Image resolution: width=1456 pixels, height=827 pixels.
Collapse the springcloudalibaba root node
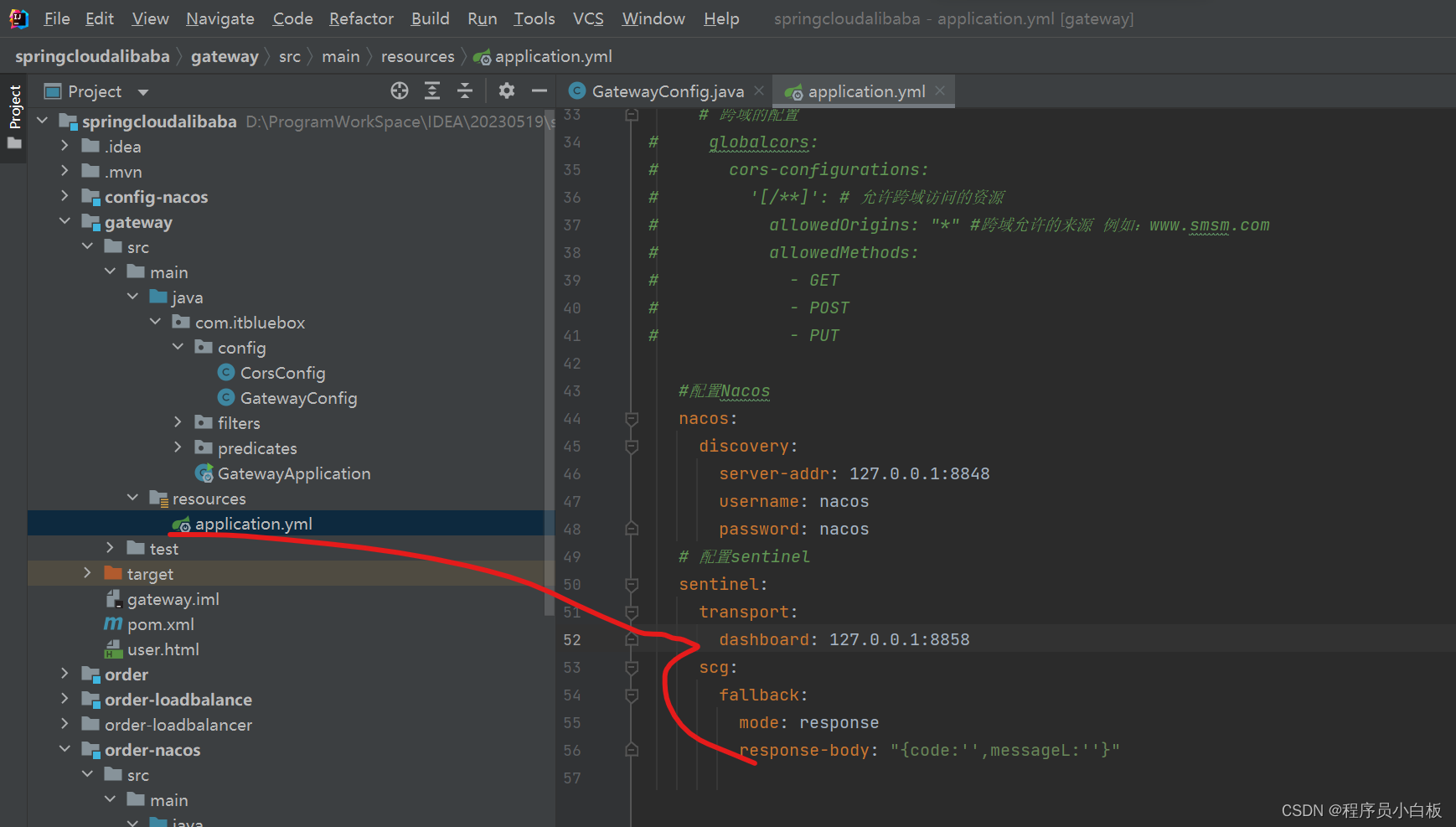tap(43, 121)
